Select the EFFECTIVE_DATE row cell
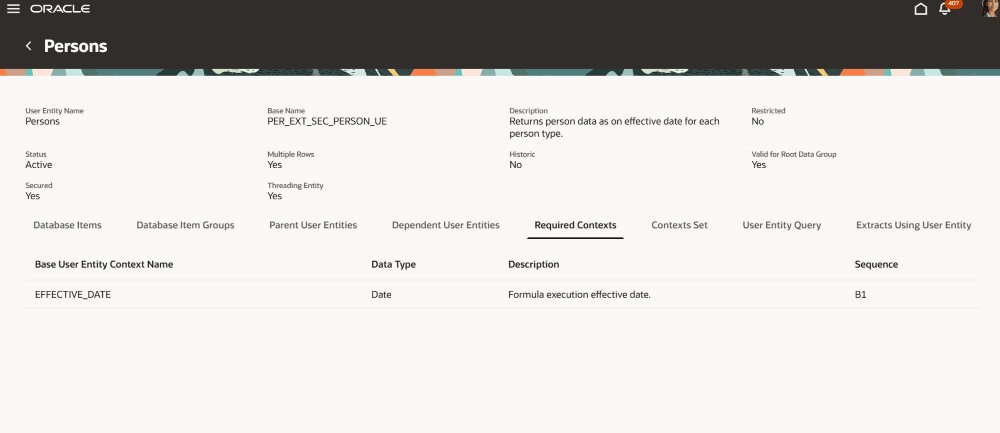The width and height of the screenshot is (1000, 433). click(x=73, y=295)
